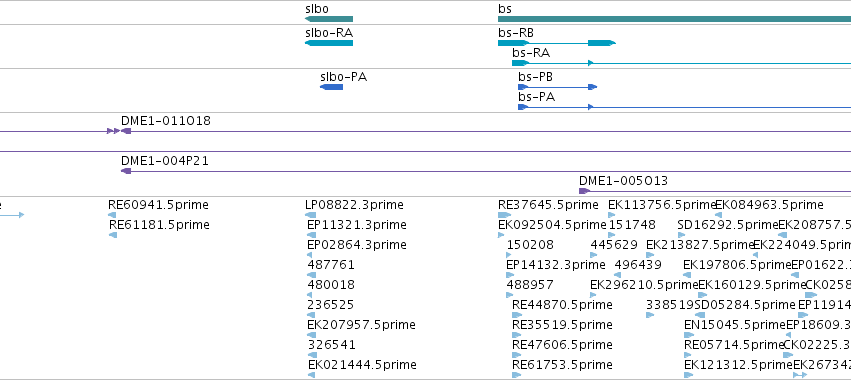Select the bs-RB transcript first exon
This screenshot has height=380, width=851.
[513, 43]
